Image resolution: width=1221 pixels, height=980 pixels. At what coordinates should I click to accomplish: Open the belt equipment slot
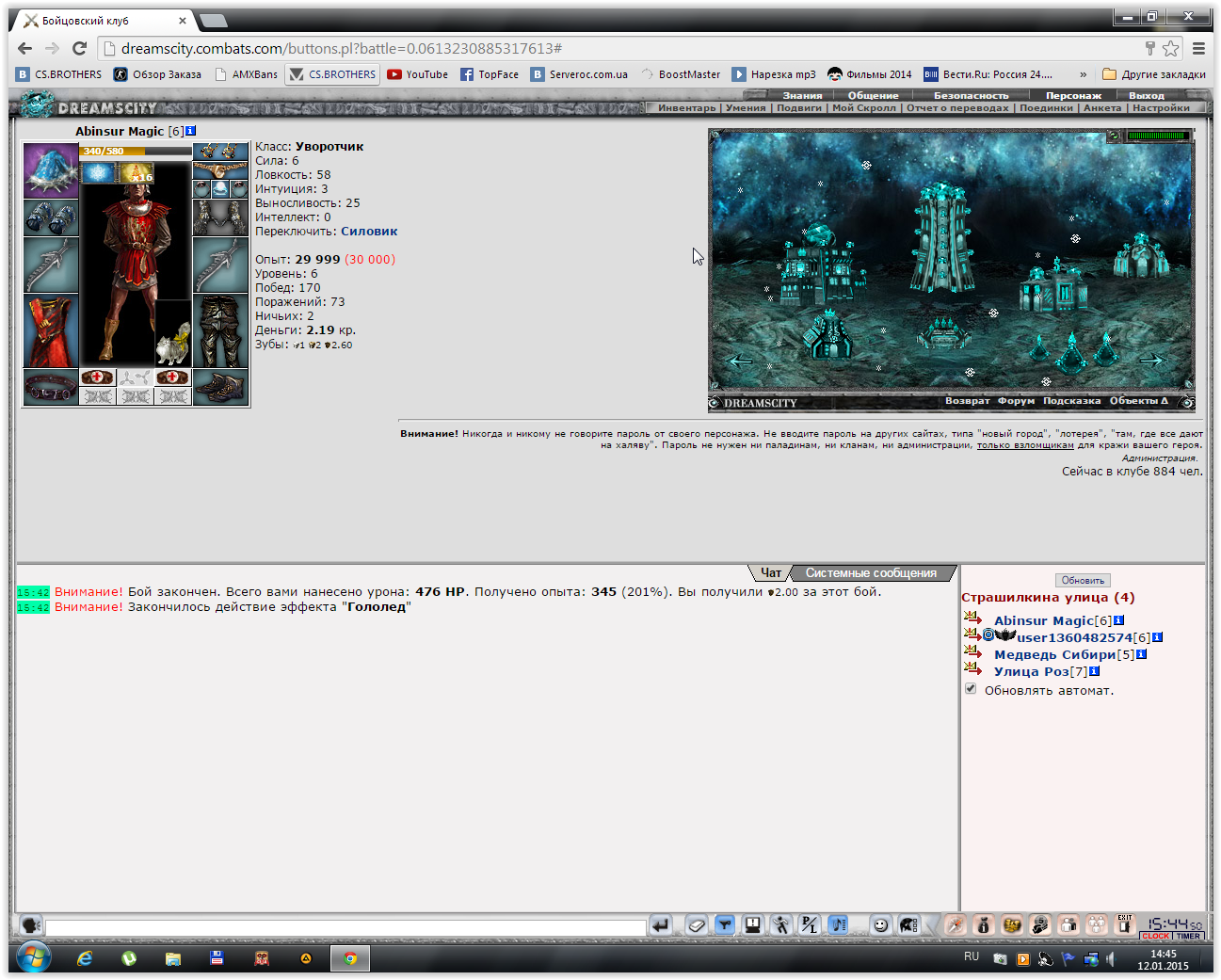51,387
